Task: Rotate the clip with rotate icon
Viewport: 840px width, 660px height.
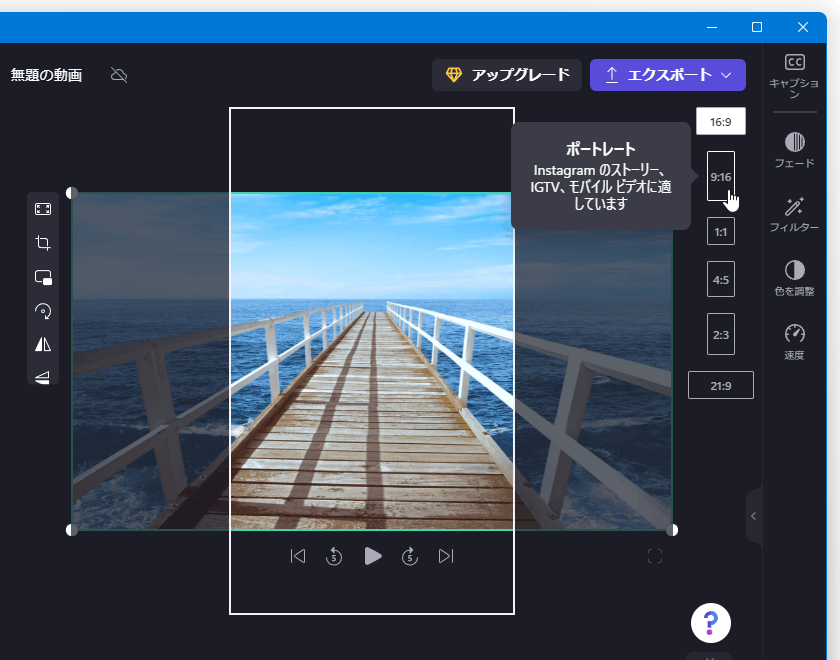Action: [43, 311]
